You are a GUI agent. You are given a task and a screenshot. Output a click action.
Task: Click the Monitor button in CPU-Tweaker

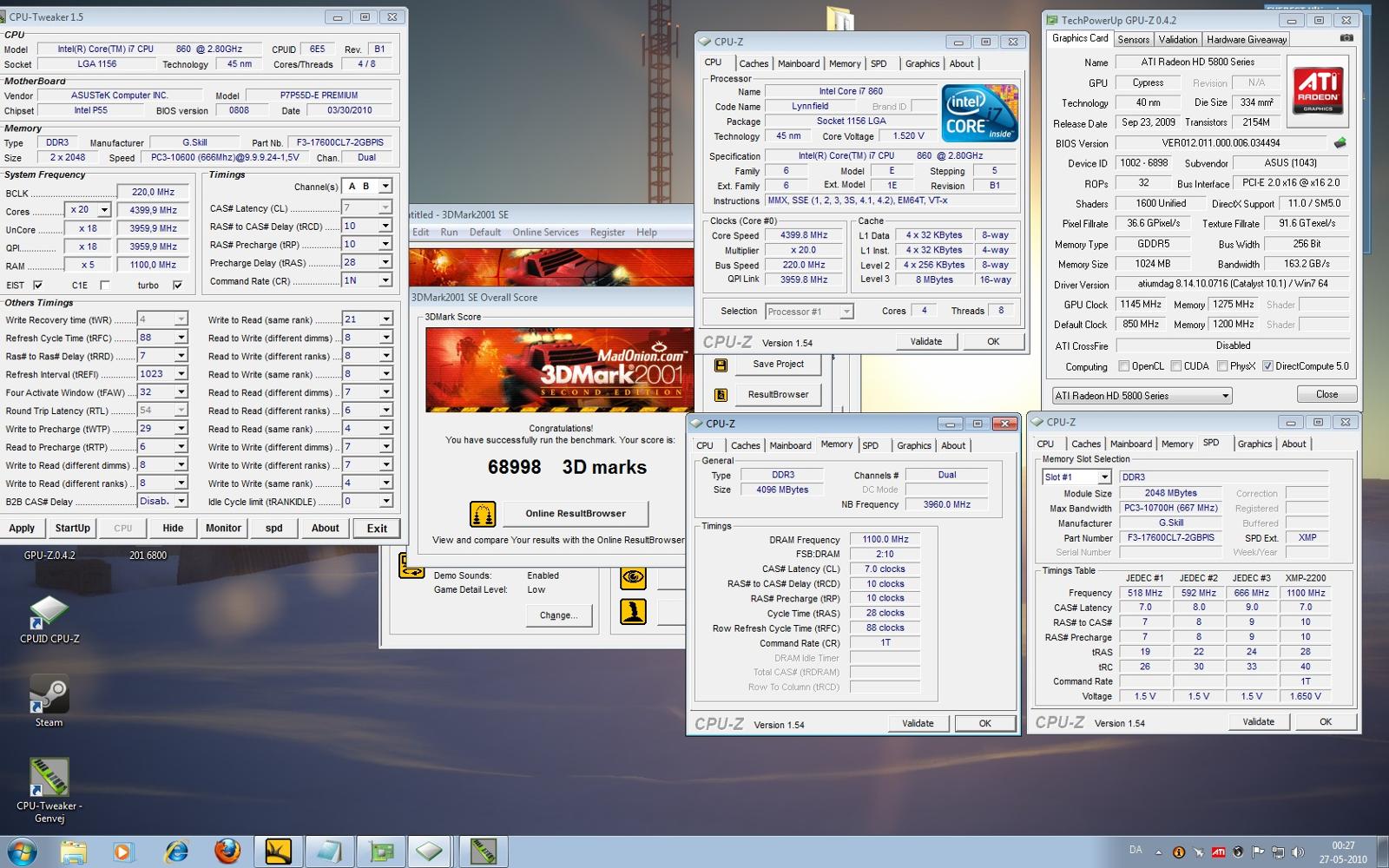click(223, 528)
